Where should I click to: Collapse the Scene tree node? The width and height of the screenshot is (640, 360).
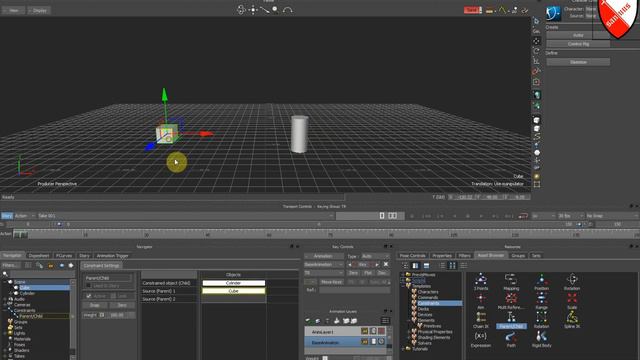pyautogui.click(x=5, y=282)
